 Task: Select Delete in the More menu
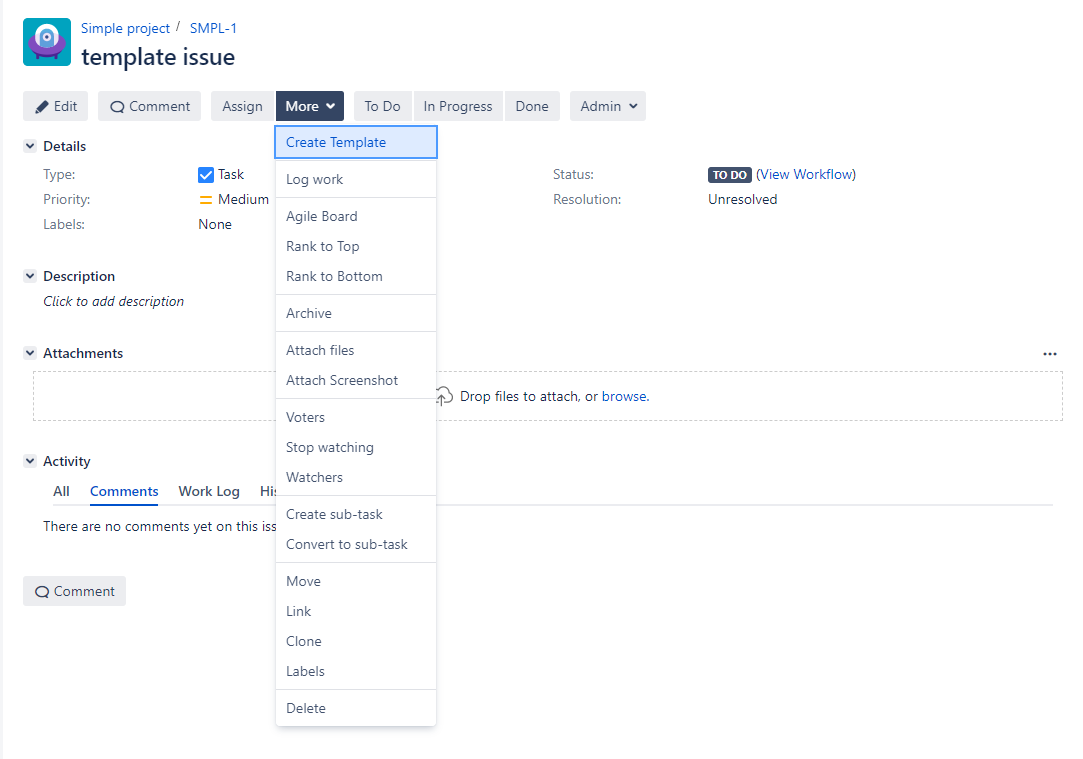(x=306, y=709)
